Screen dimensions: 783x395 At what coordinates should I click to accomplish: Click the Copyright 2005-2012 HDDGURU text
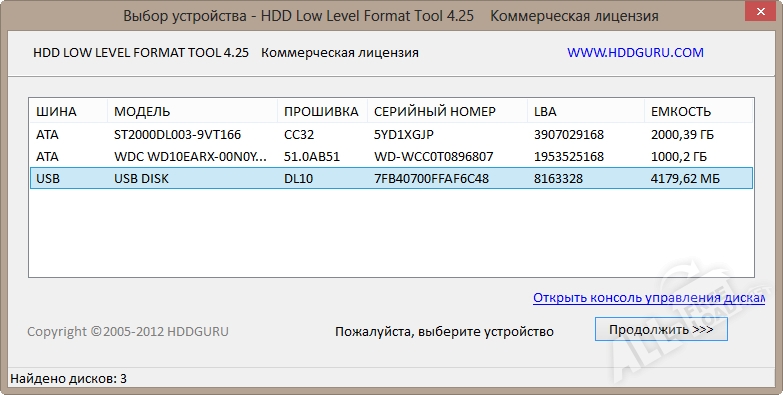[128, 332]
